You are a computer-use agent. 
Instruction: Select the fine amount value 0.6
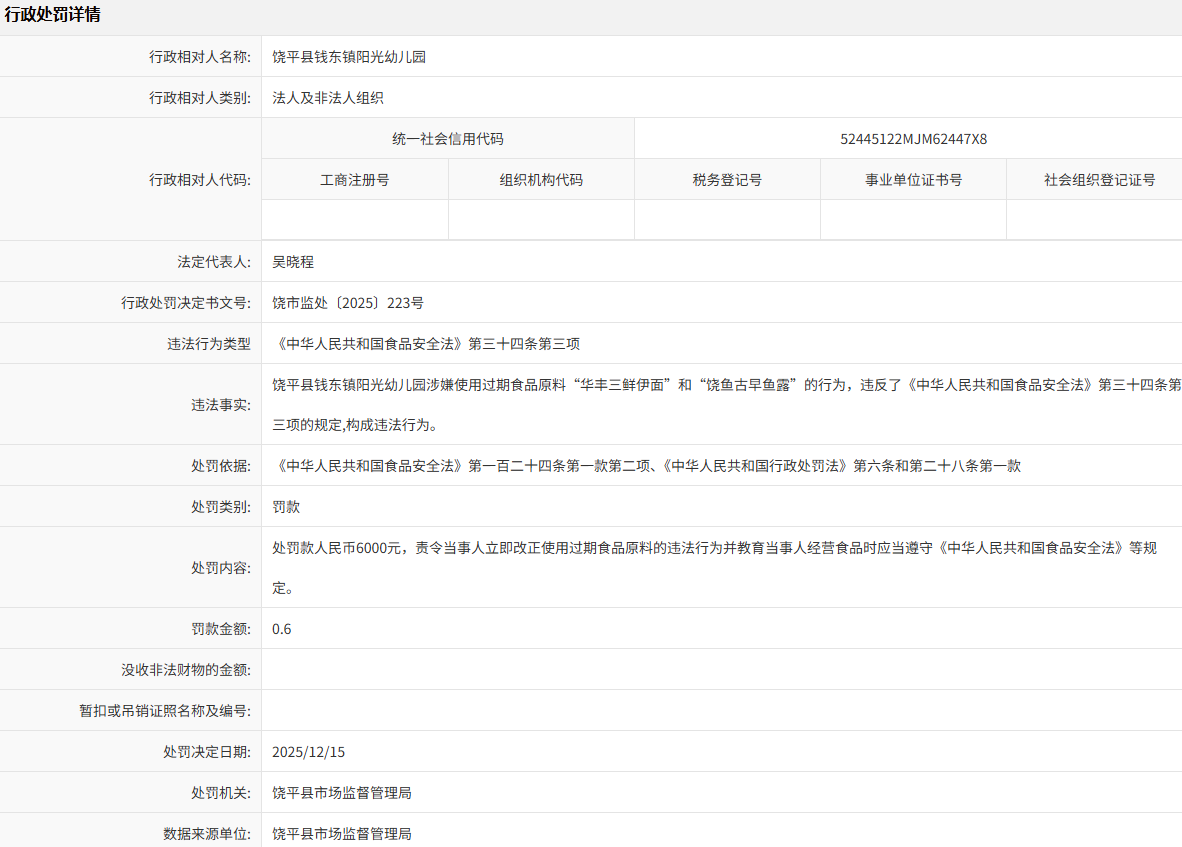(282, 629)
